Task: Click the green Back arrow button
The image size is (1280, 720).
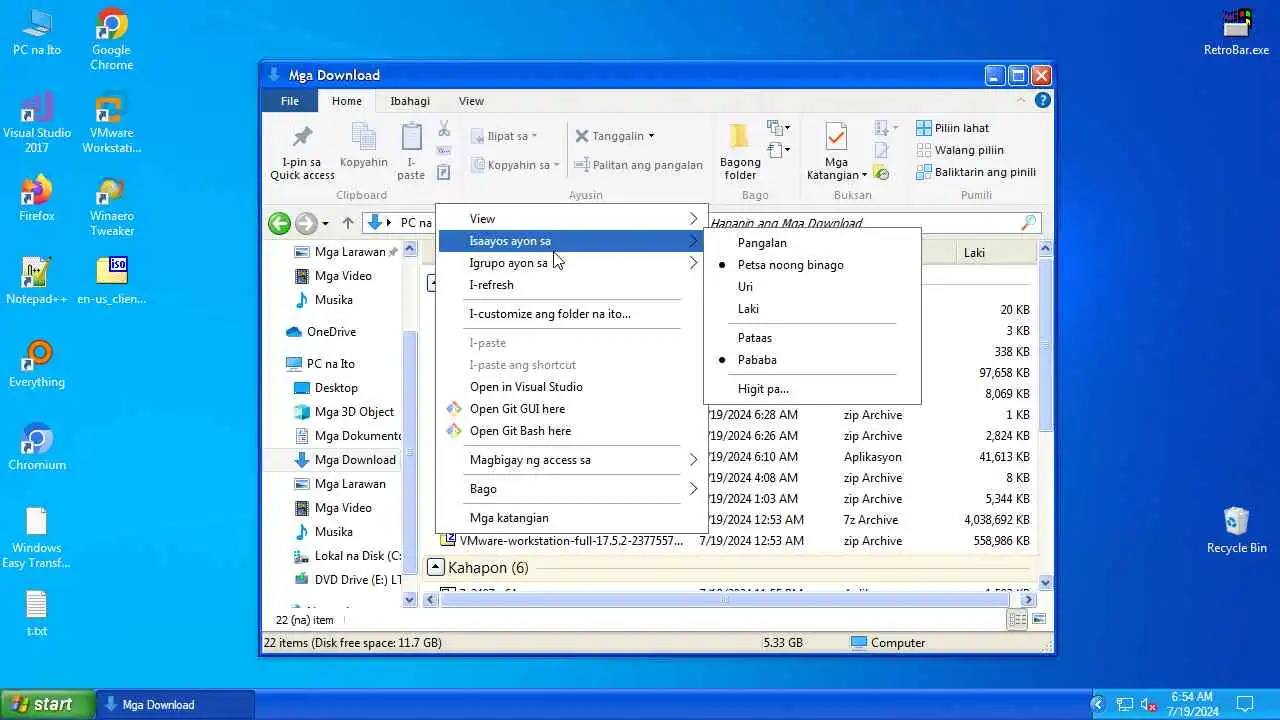Action: click(280, 223)
